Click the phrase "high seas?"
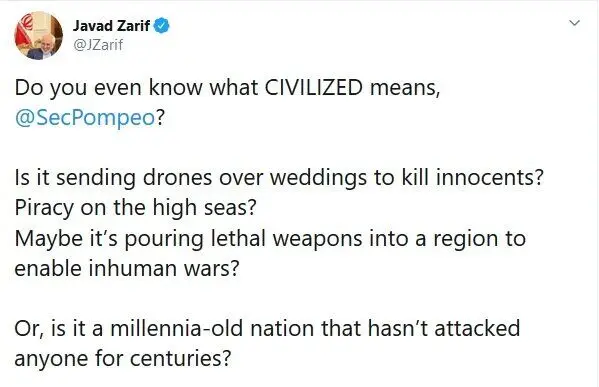599x387 pixels. [x=204, y=208]
